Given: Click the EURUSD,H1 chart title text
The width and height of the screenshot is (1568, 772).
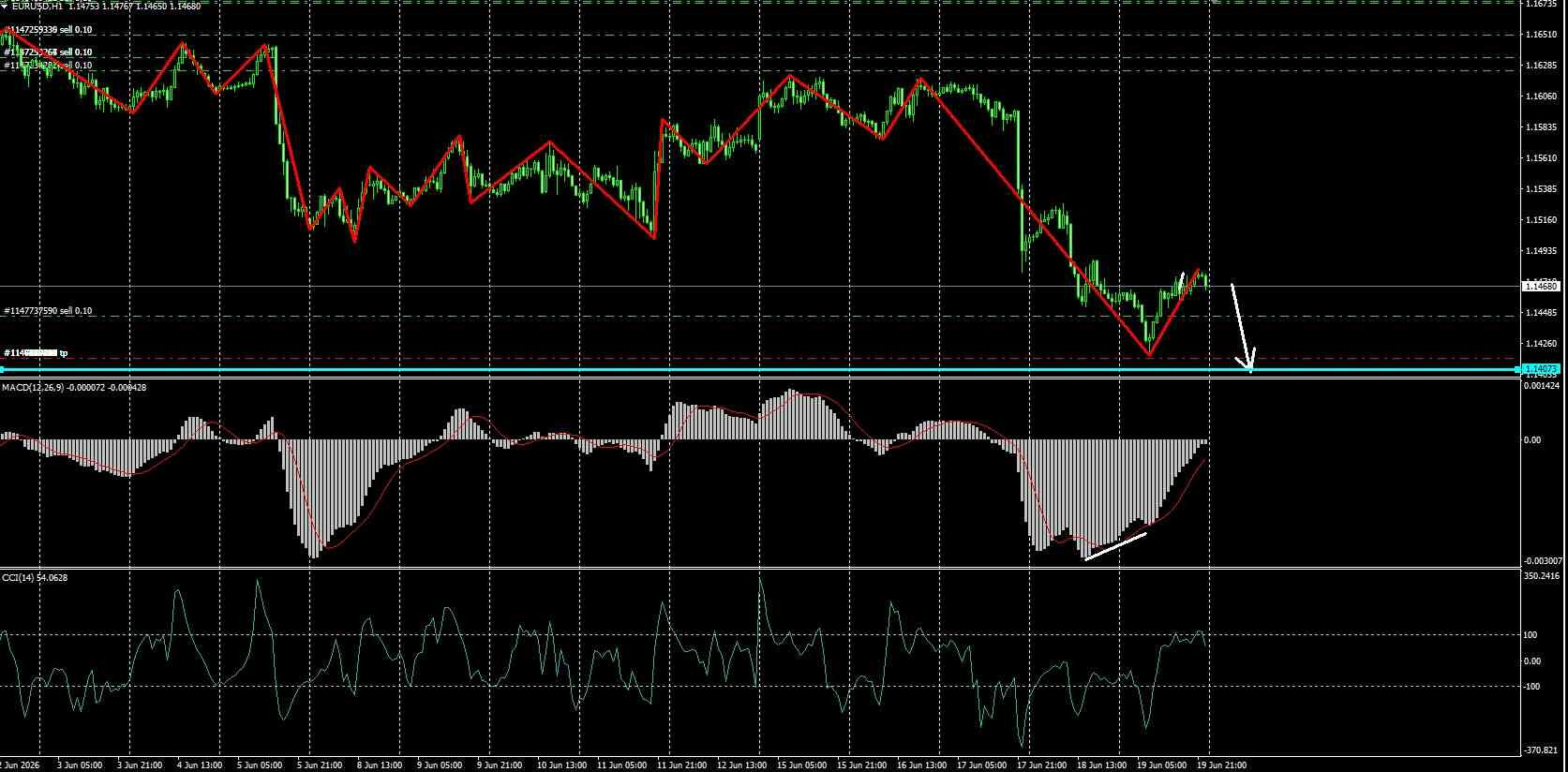Looking at the screenshot, I should (x=37, y=6).
